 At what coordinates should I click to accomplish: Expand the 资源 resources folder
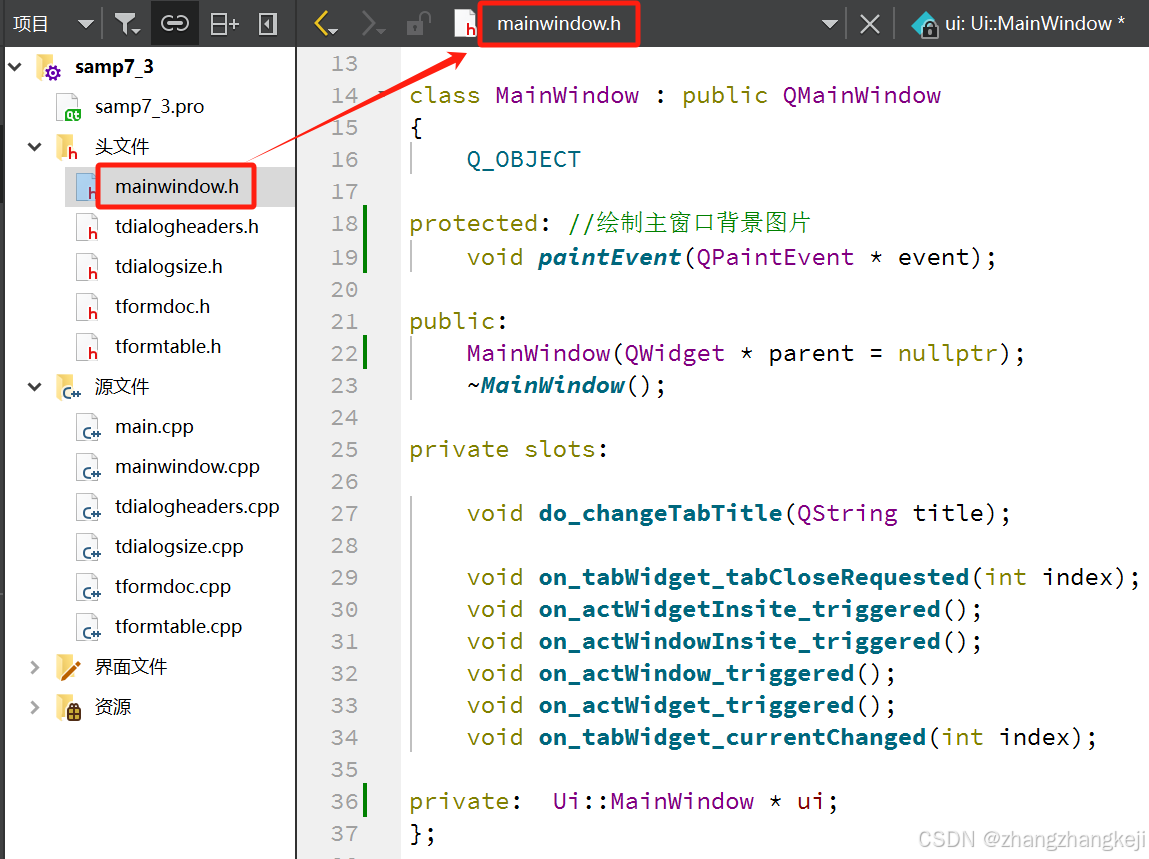(x=34, y=707)
